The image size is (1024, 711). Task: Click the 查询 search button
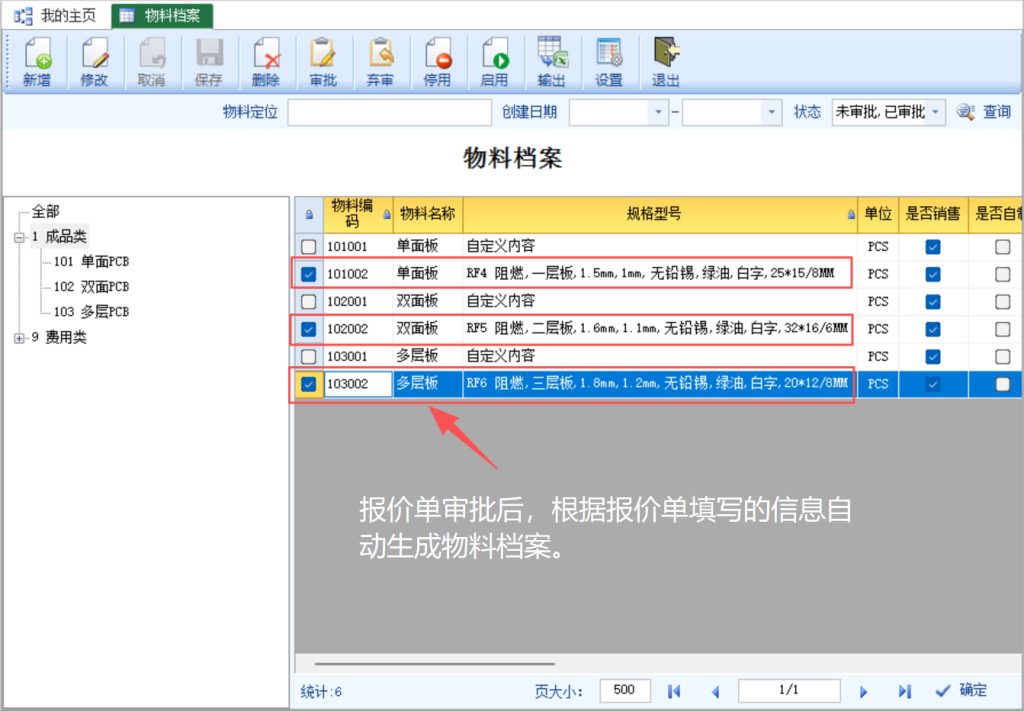point(984,112)
